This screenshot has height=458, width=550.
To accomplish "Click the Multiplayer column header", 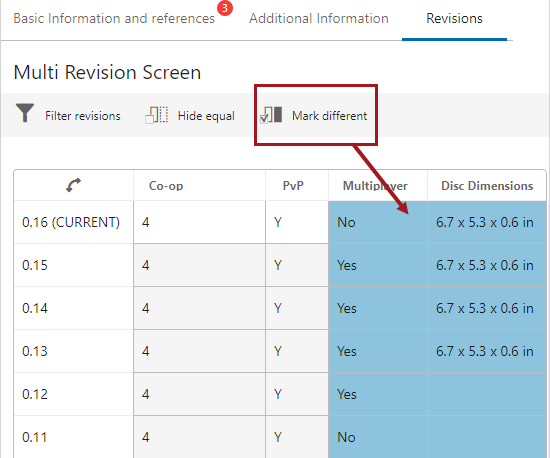I will [375, 186].
